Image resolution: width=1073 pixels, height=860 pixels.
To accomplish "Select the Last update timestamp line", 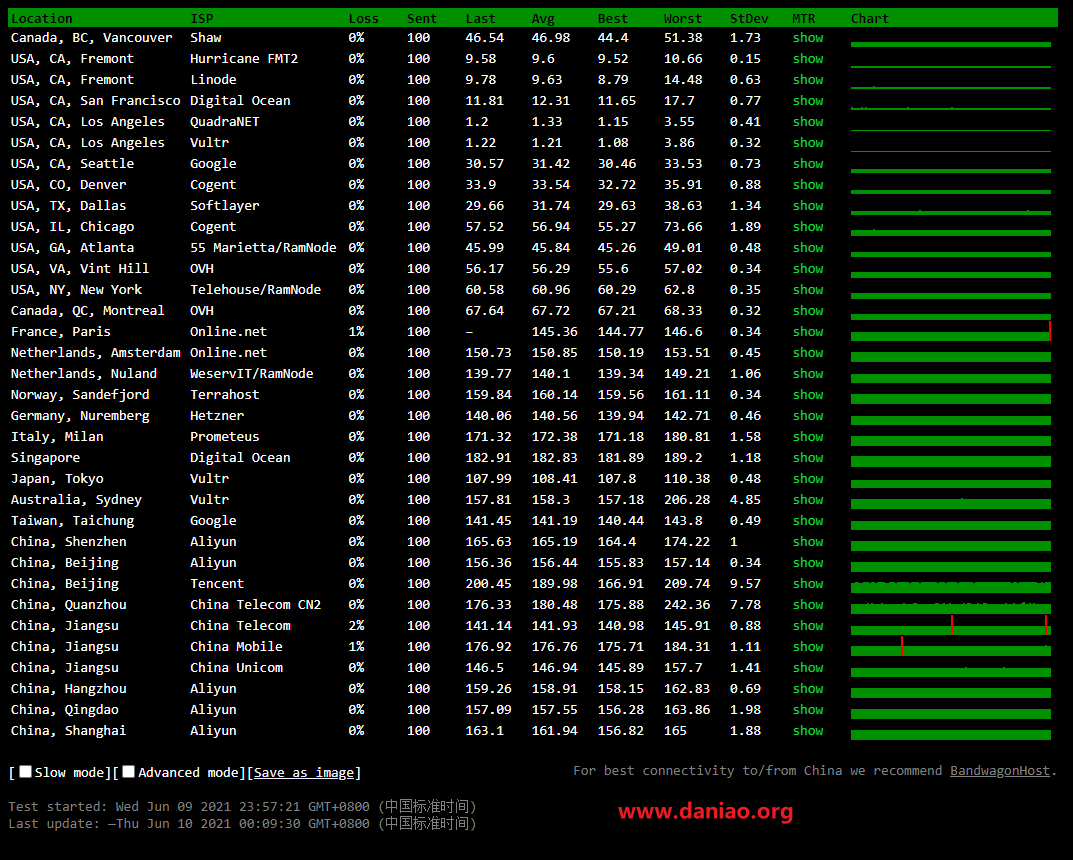I will 242,824.
